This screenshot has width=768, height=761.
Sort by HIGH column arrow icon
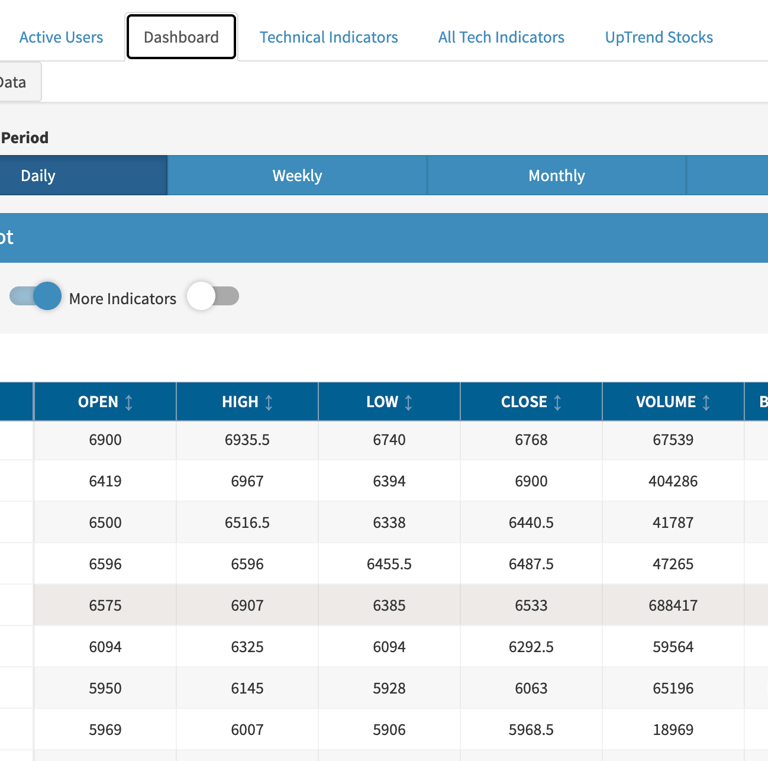(268, 402)
